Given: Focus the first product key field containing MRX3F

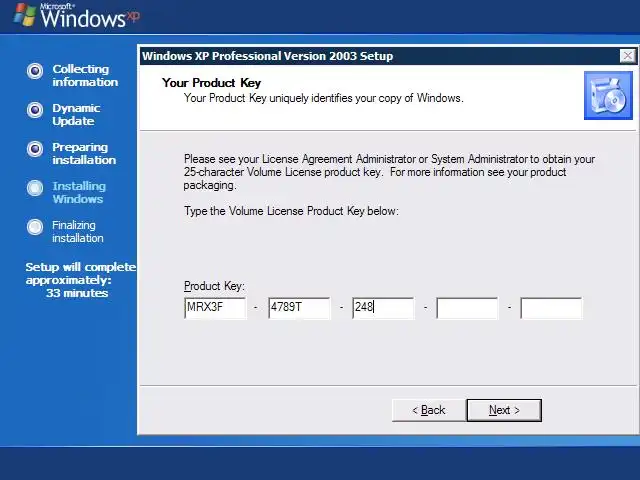Looking at the screenshot, I should click(215, 308).
